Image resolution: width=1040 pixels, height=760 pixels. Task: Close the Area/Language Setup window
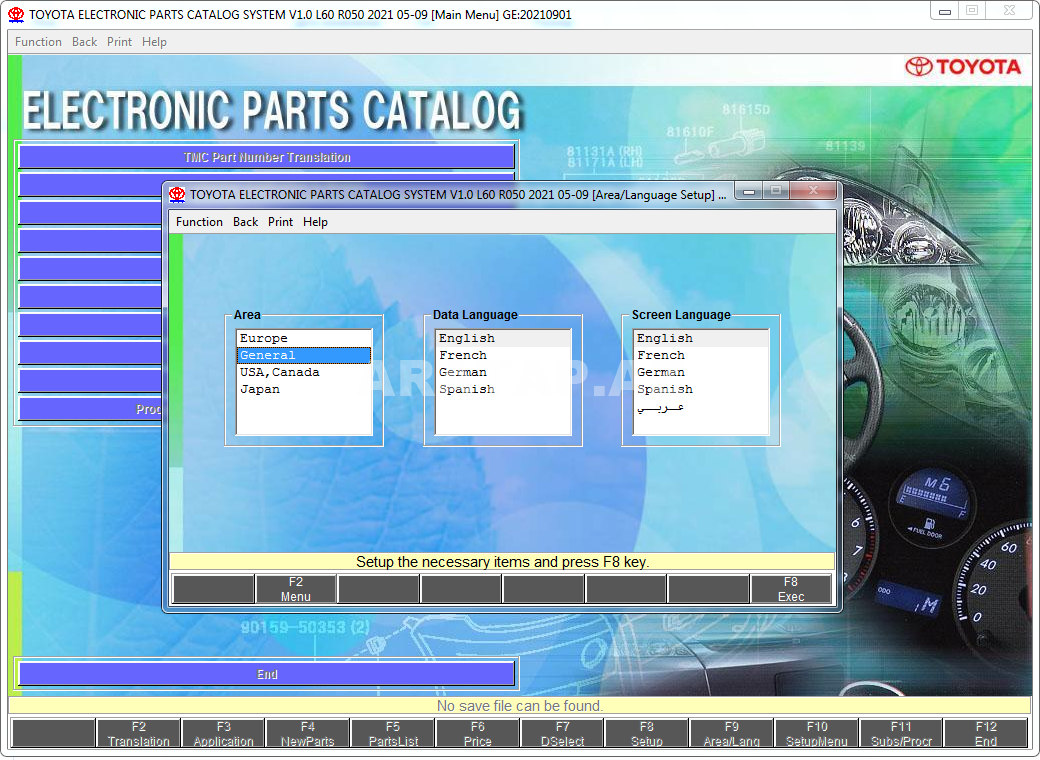pos(813,191)
